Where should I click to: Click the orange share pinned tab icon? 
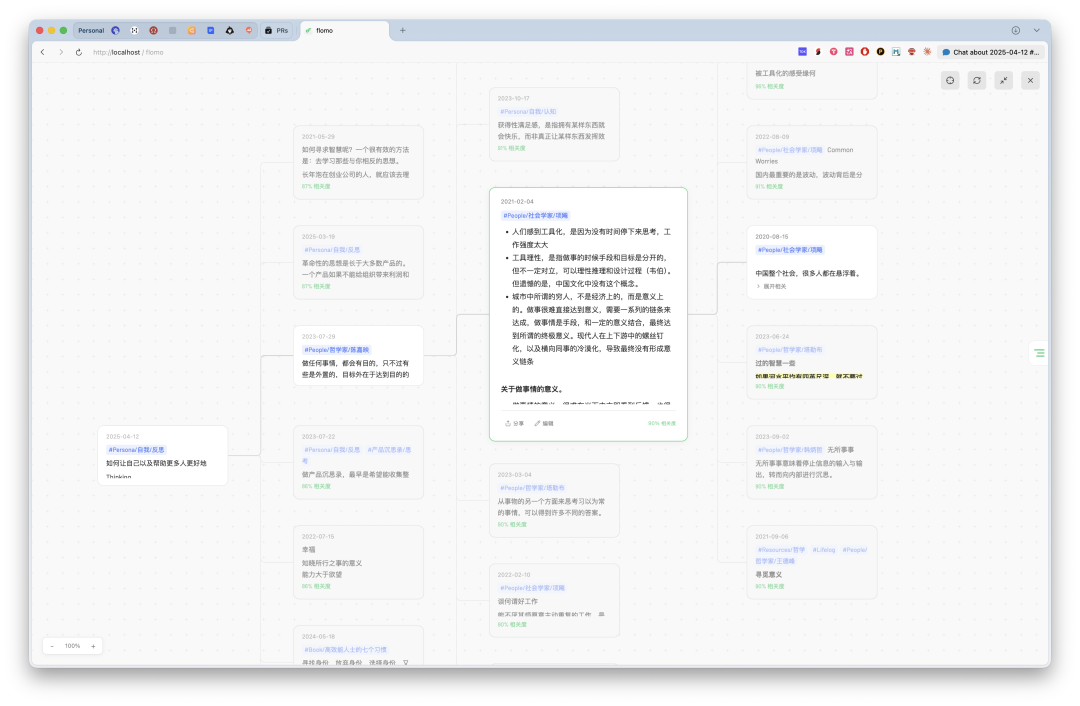coord(191,30)
